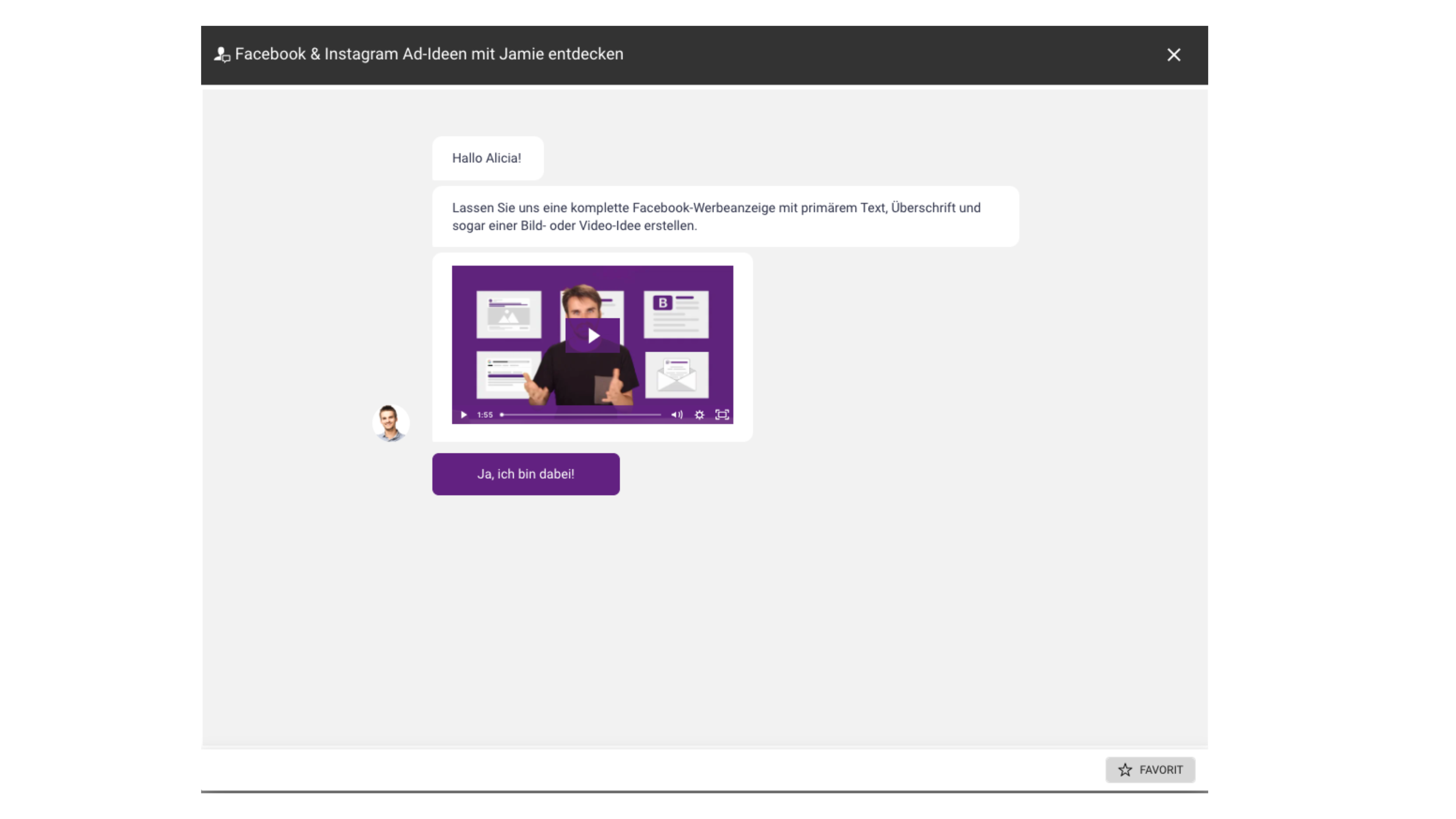Mark as favorite with the FAVORIT button
This screenshot has width=1456, height=819.
(1150, 770)
